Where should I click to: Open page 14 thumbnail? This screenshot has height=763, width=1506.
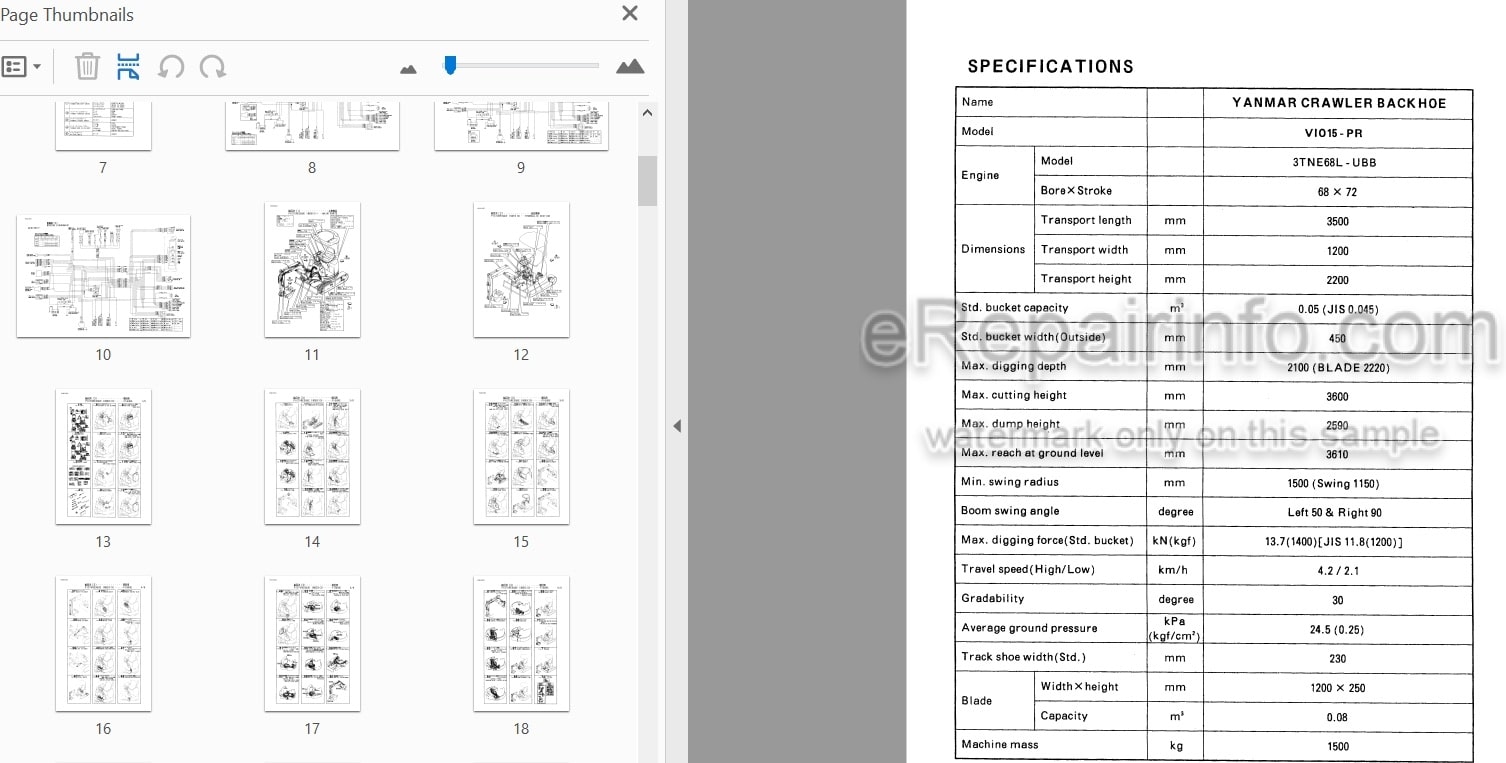click(312, 457)
